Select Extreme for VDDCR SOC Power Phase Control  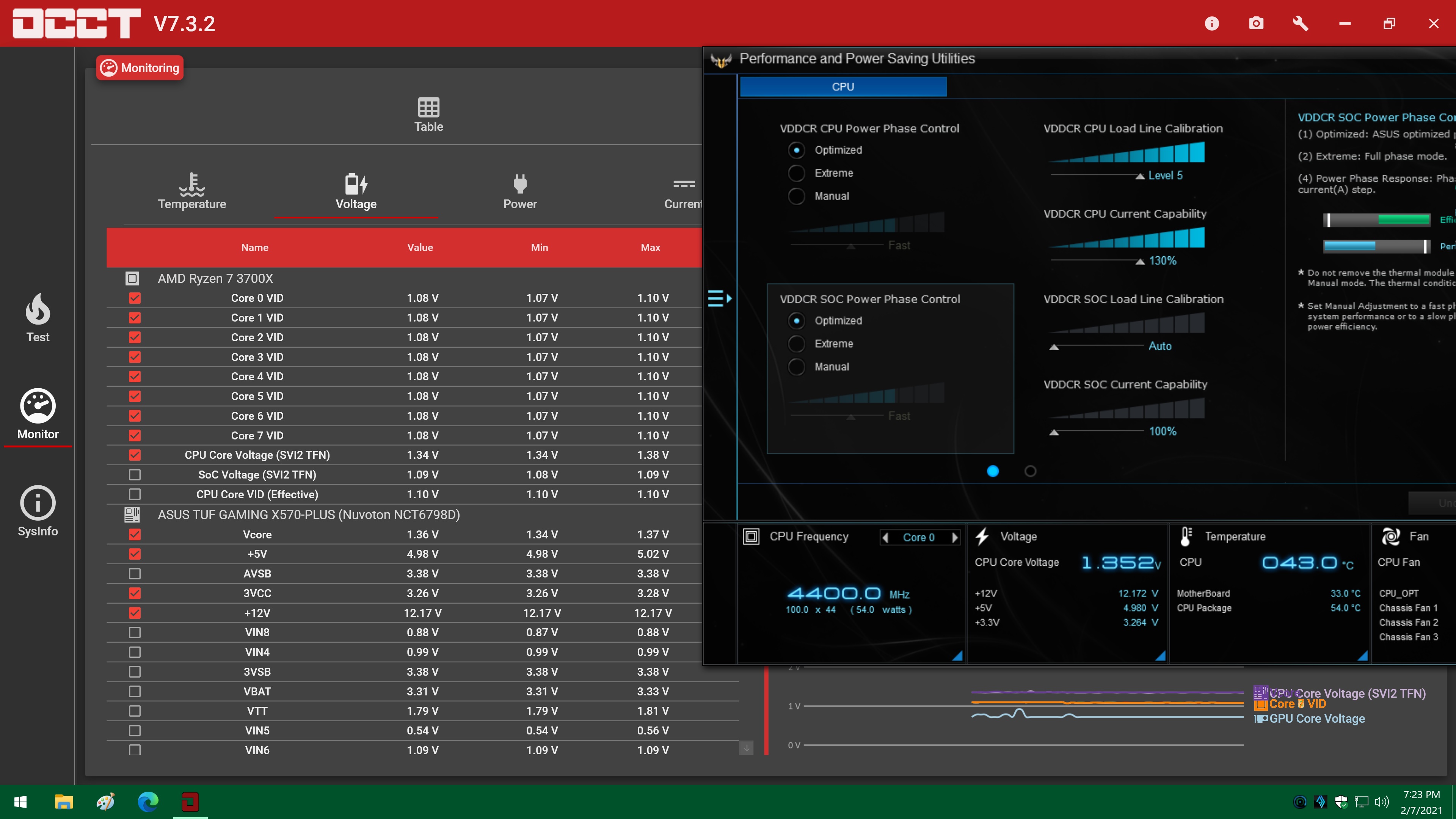point(796,344)
